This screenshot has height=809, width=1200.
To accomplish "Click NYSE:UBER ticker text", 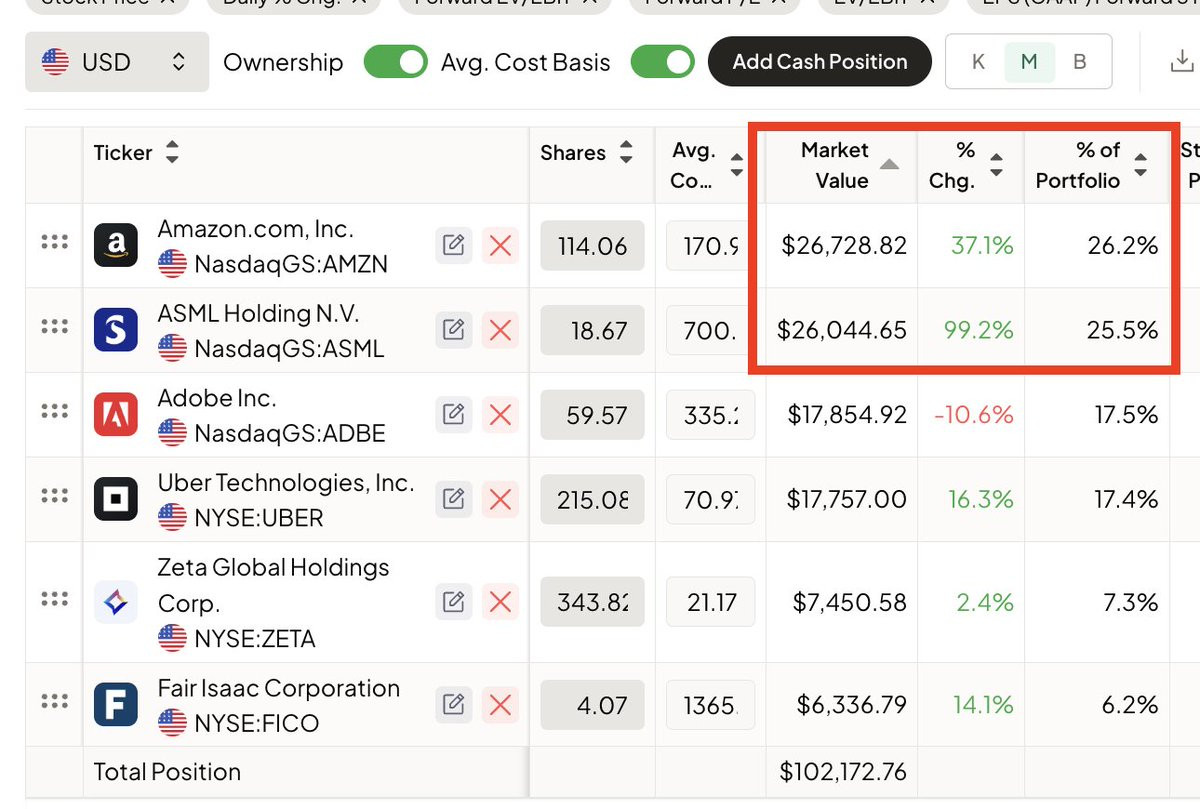I will (259, 518).
